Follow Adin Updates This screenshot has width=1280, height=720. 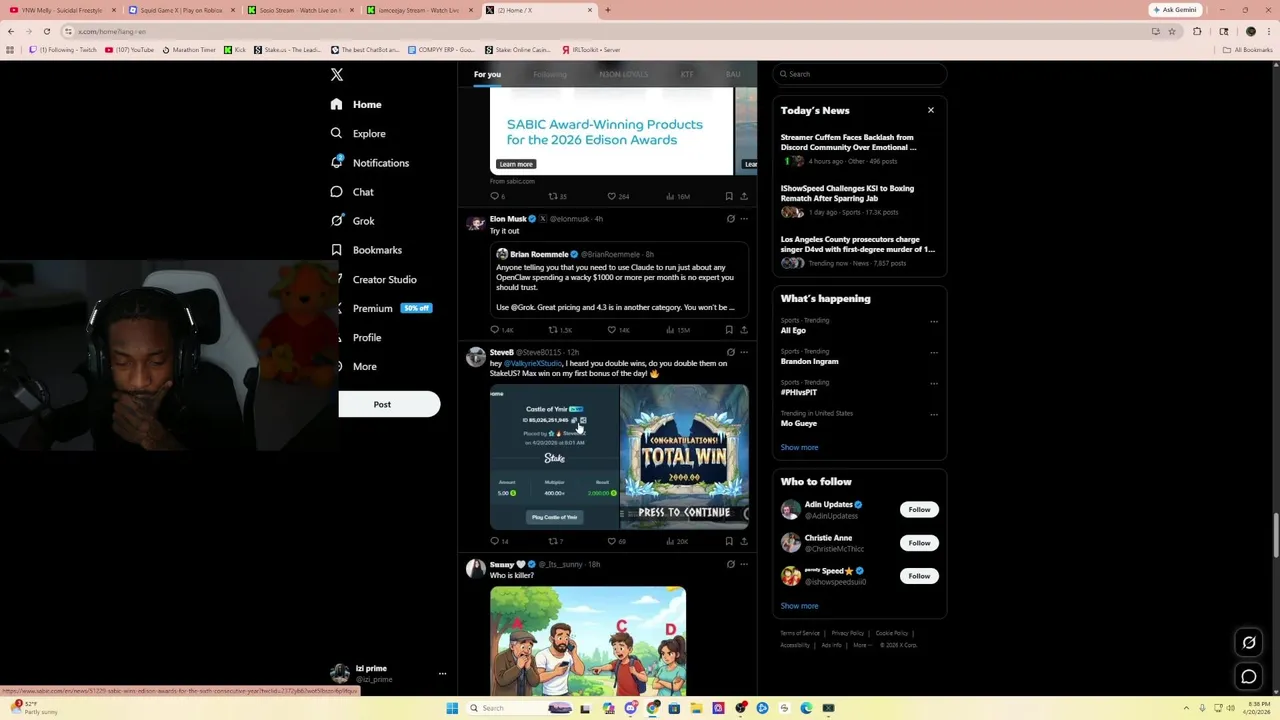point(919,510)
